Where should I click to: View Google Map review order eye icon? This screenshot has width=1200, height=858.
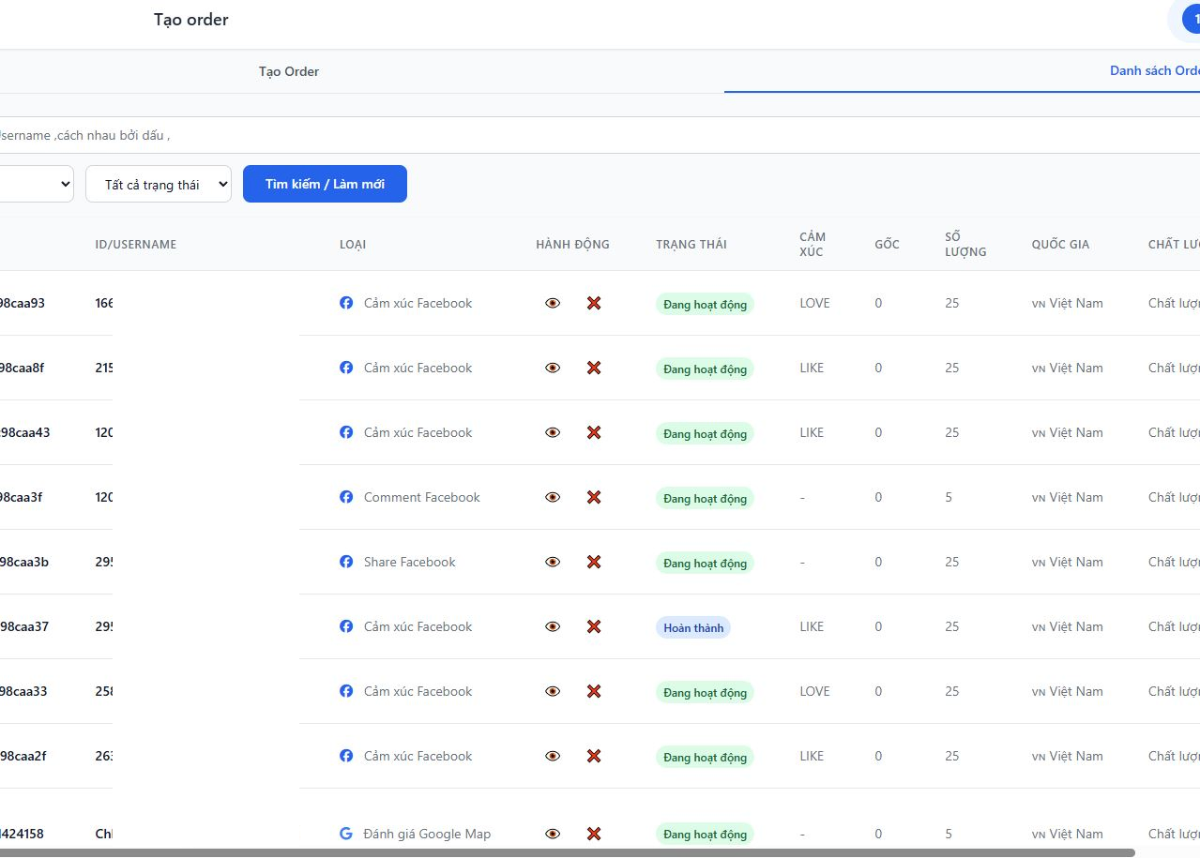(553, 834)
